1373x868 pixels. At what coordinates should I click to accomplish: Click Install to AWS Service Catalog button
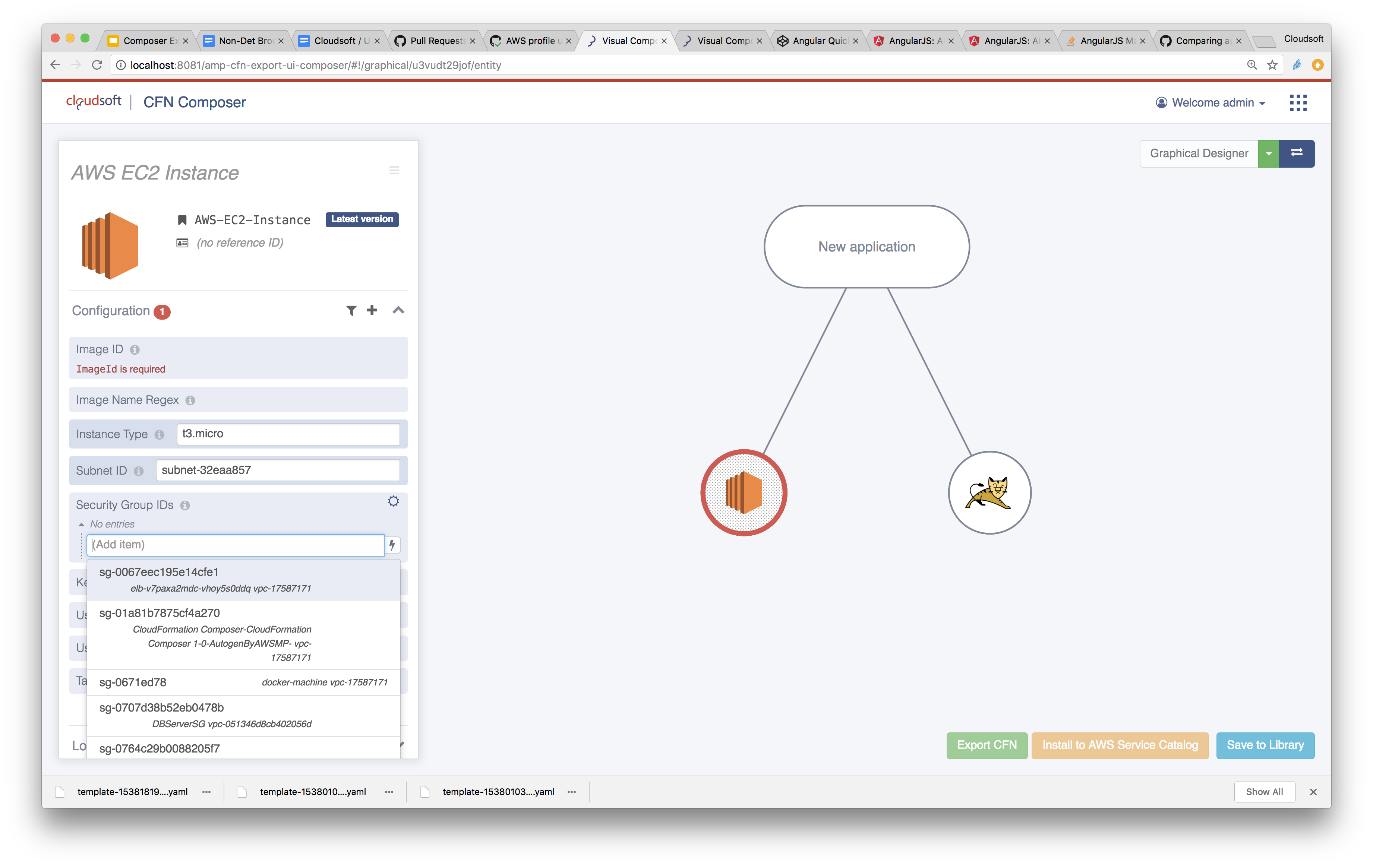pos(1120,745)
